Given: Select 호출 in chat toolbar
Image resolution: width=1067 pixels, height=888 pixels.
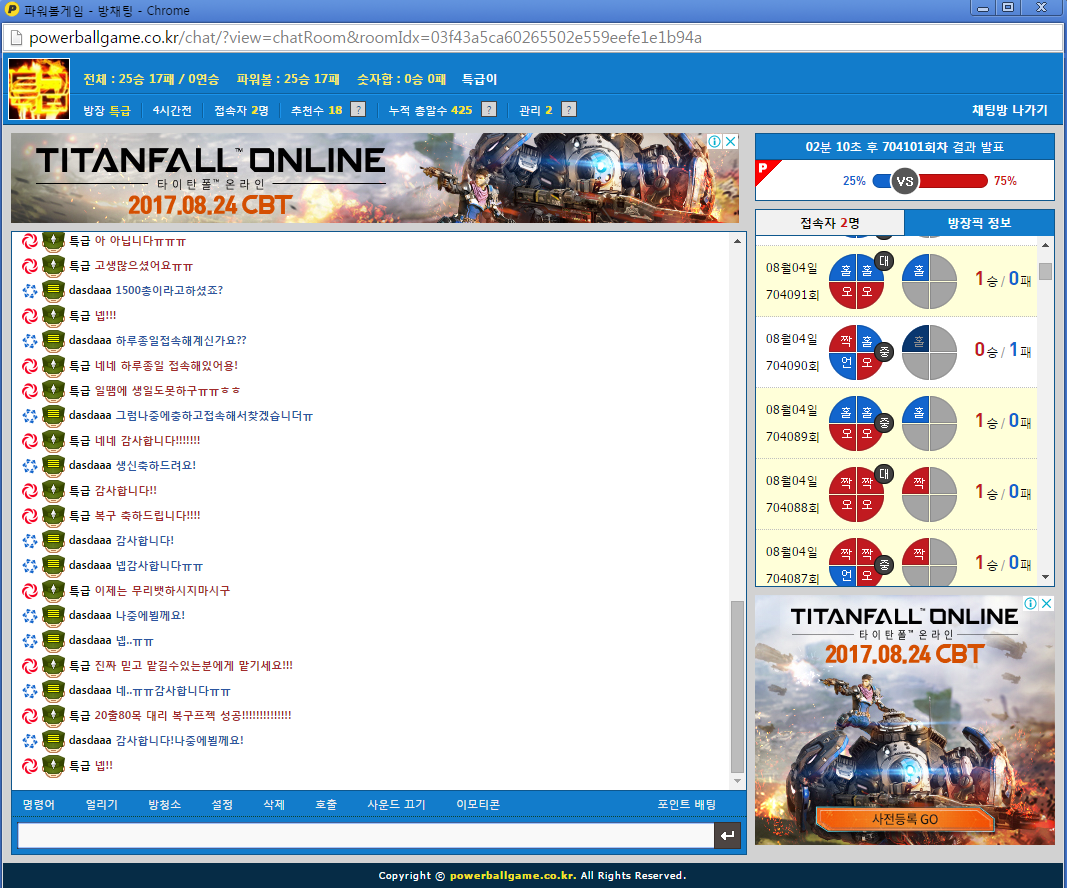Looking at the screenshot, I should tap(326, 804).
